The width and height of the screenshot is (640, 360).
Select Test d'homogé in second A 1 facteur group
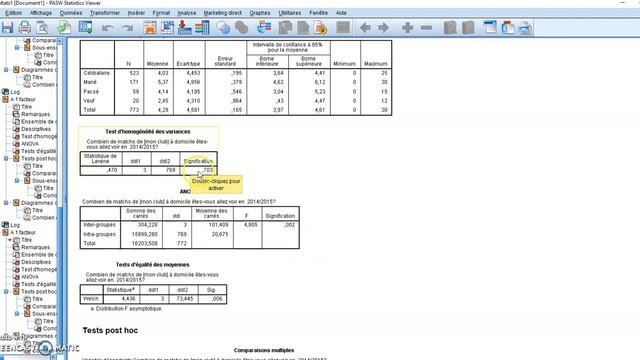[39, 269]
